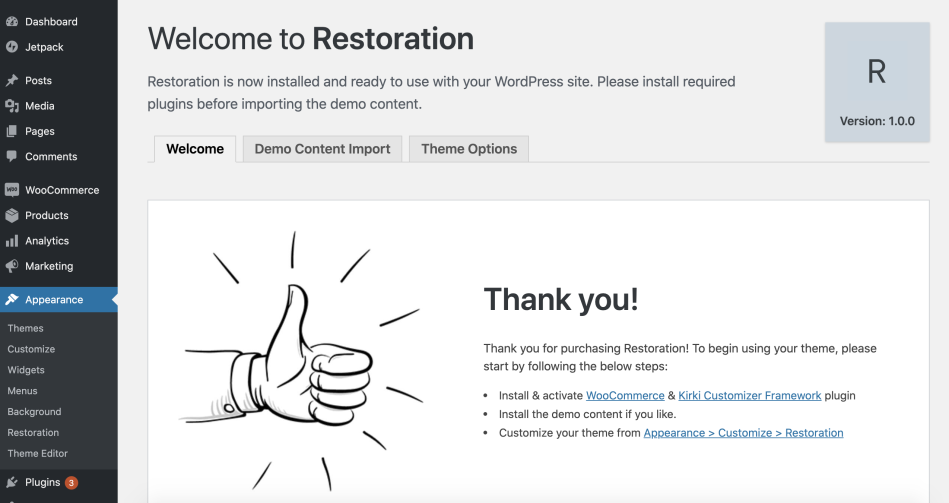The image size is (949, 503).
Task: Click the Jetpack lightning icon
Action: (x=12, y=46)
